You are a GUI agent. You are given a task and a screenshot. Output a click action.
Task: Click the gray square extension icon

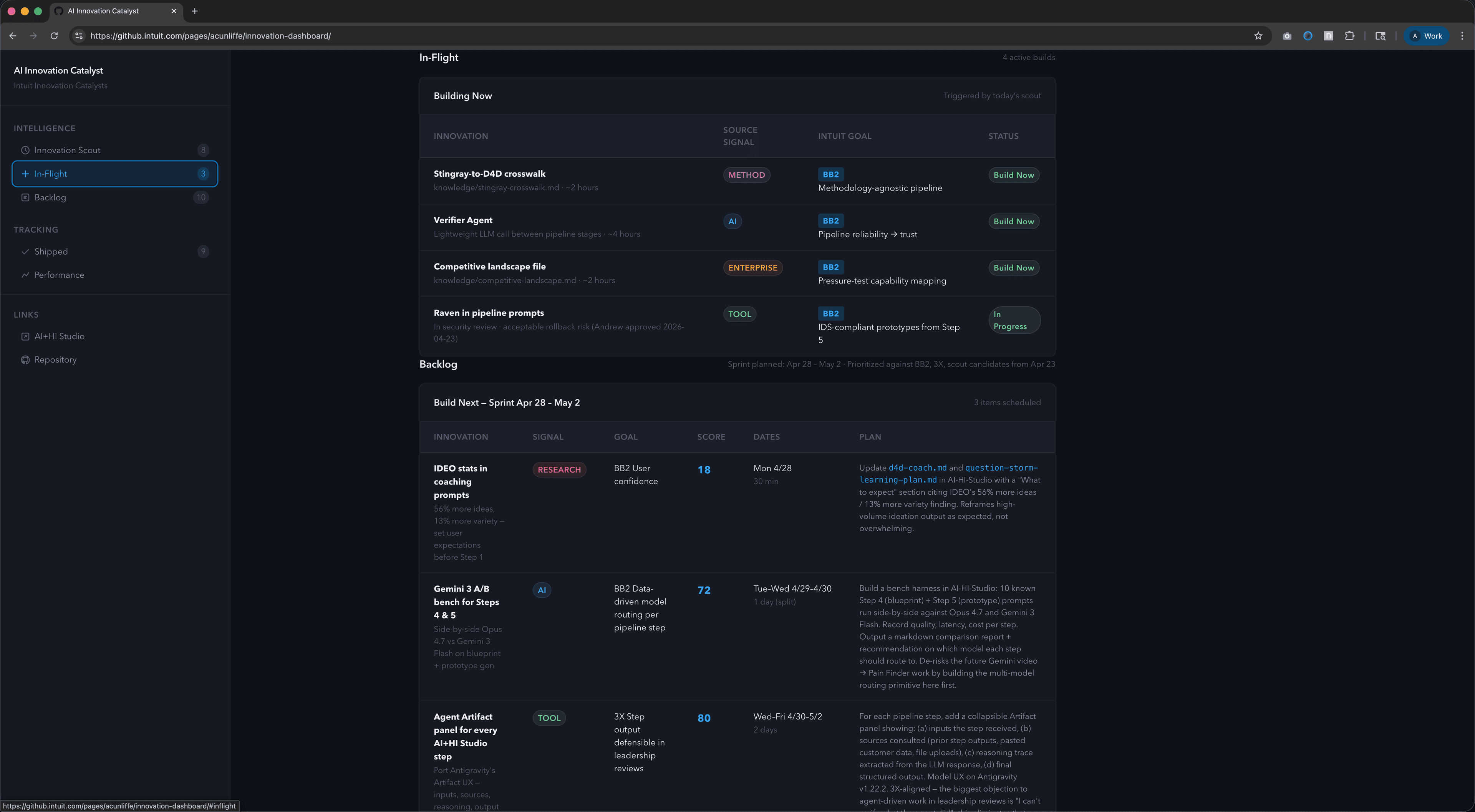coord(1328,35)
